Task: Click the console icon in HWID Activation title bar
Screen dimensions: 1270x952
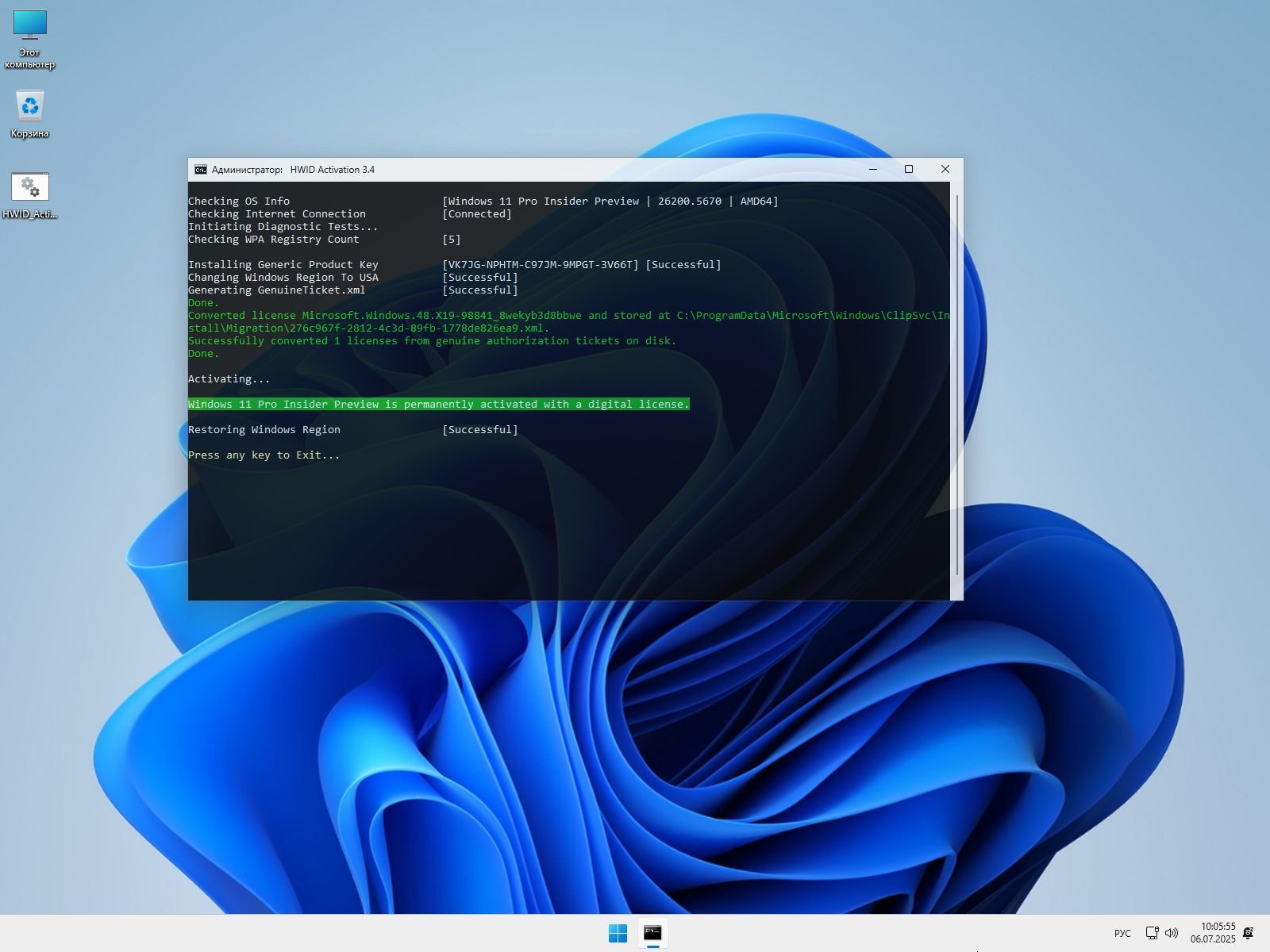Action: tap(201, 170)
